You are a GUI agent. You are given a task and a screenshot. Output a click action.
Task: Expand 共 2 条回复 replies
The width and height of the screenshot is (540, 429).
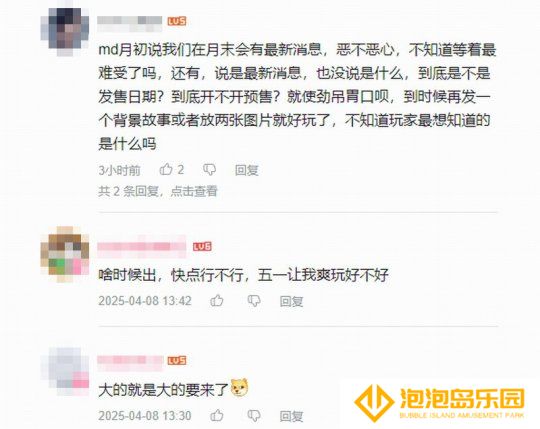[x=158, y=191]
